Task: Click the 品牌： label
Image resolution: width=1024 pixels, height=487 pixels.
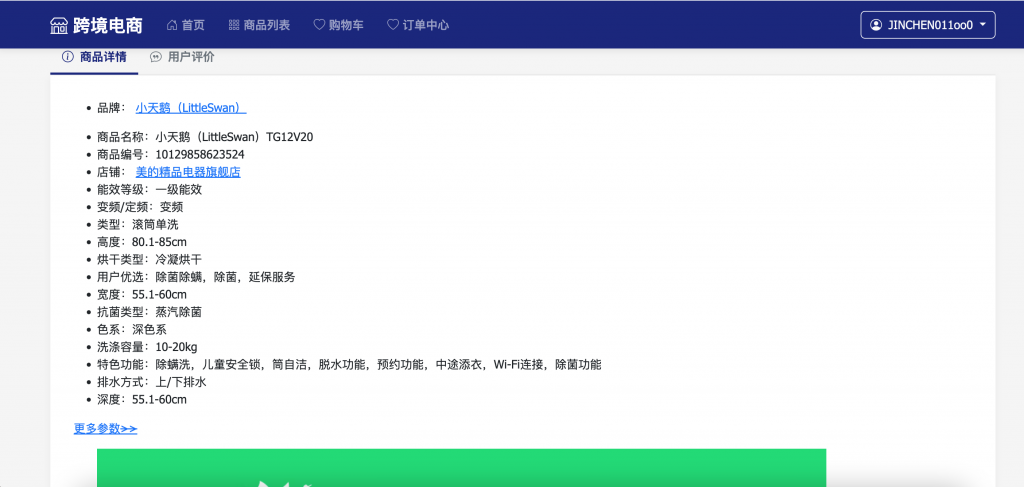Action: tap(112, 108)
